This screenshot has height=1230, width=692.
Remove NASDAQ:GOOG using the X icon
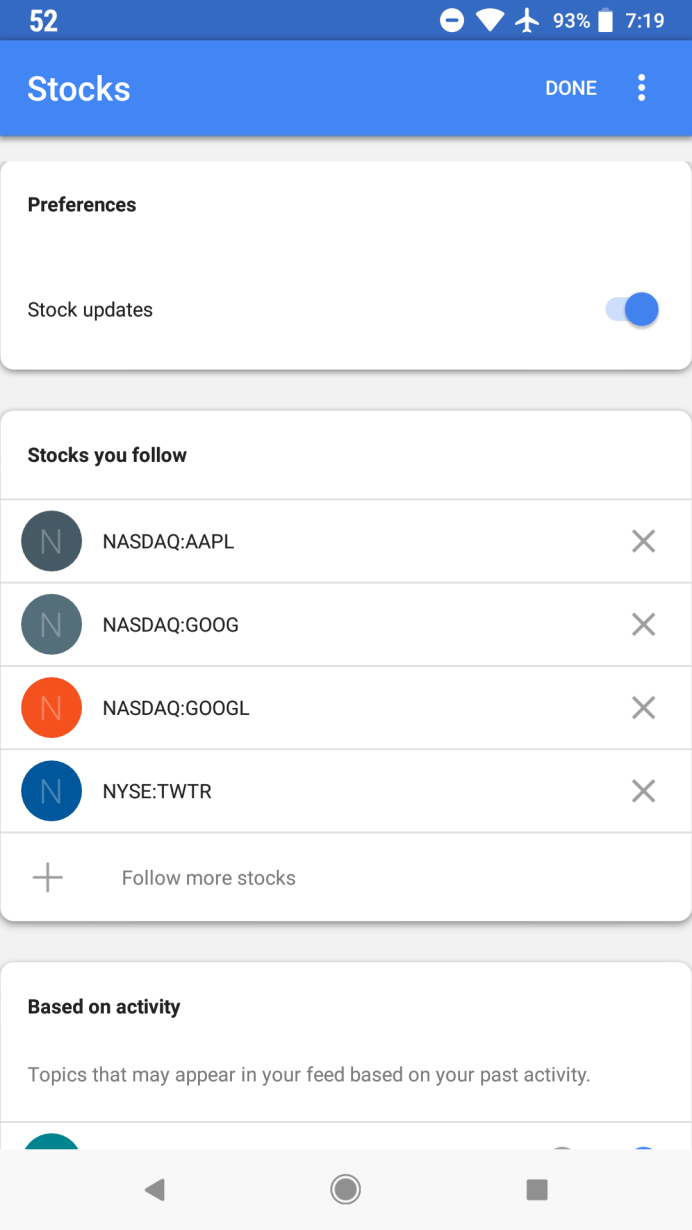[643, 625]
